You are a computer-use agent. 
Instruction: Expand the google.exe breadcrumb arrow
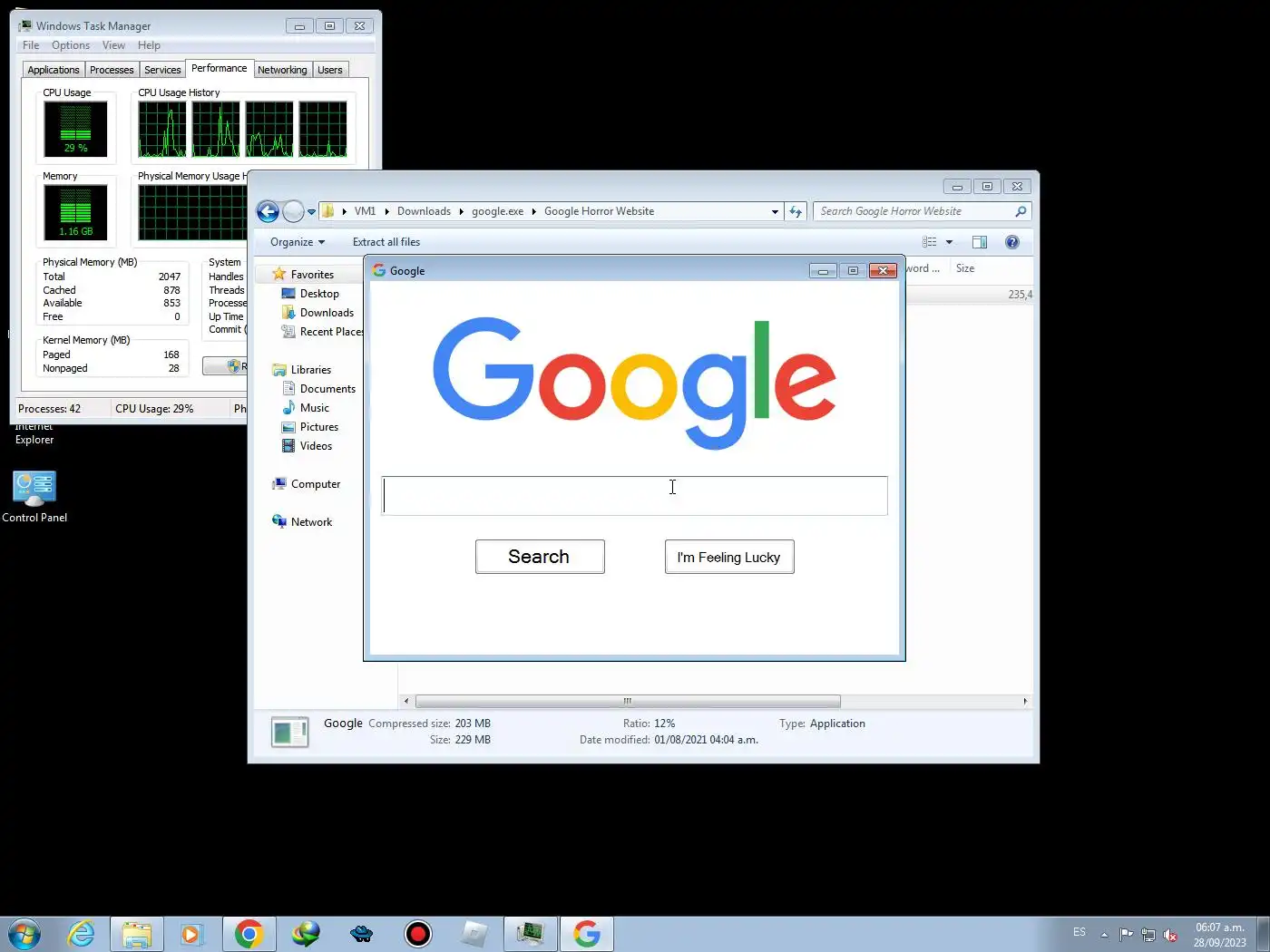[533, 211]
